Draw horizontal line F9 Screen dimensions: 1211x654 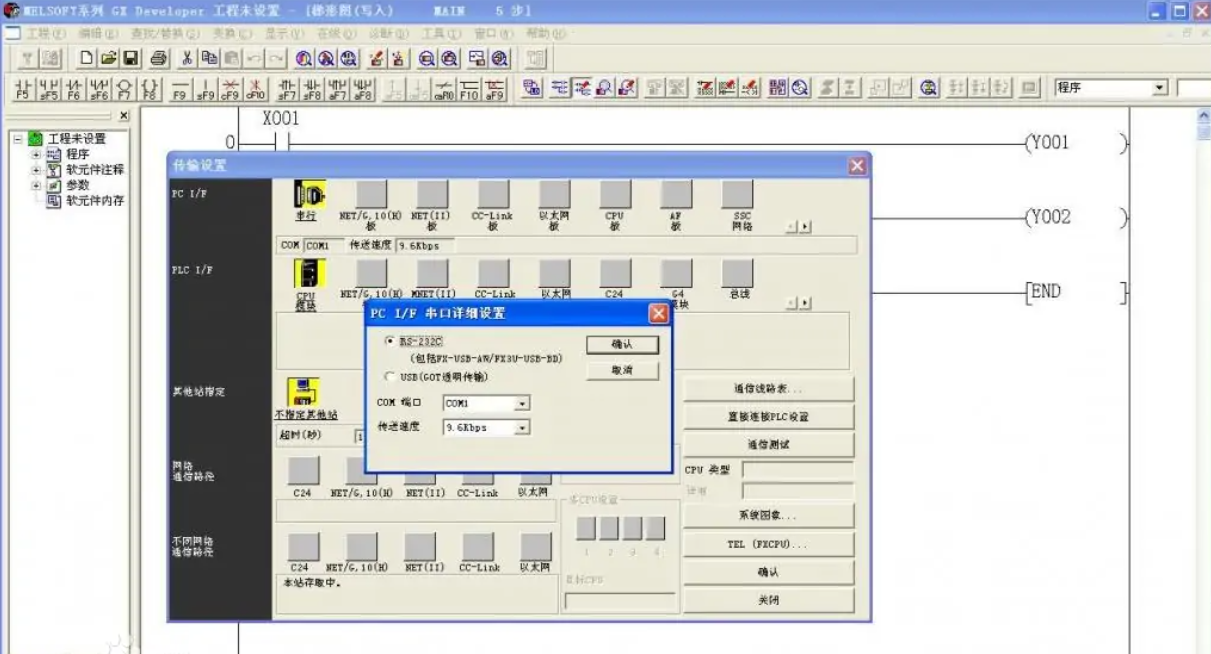(180, 89)
